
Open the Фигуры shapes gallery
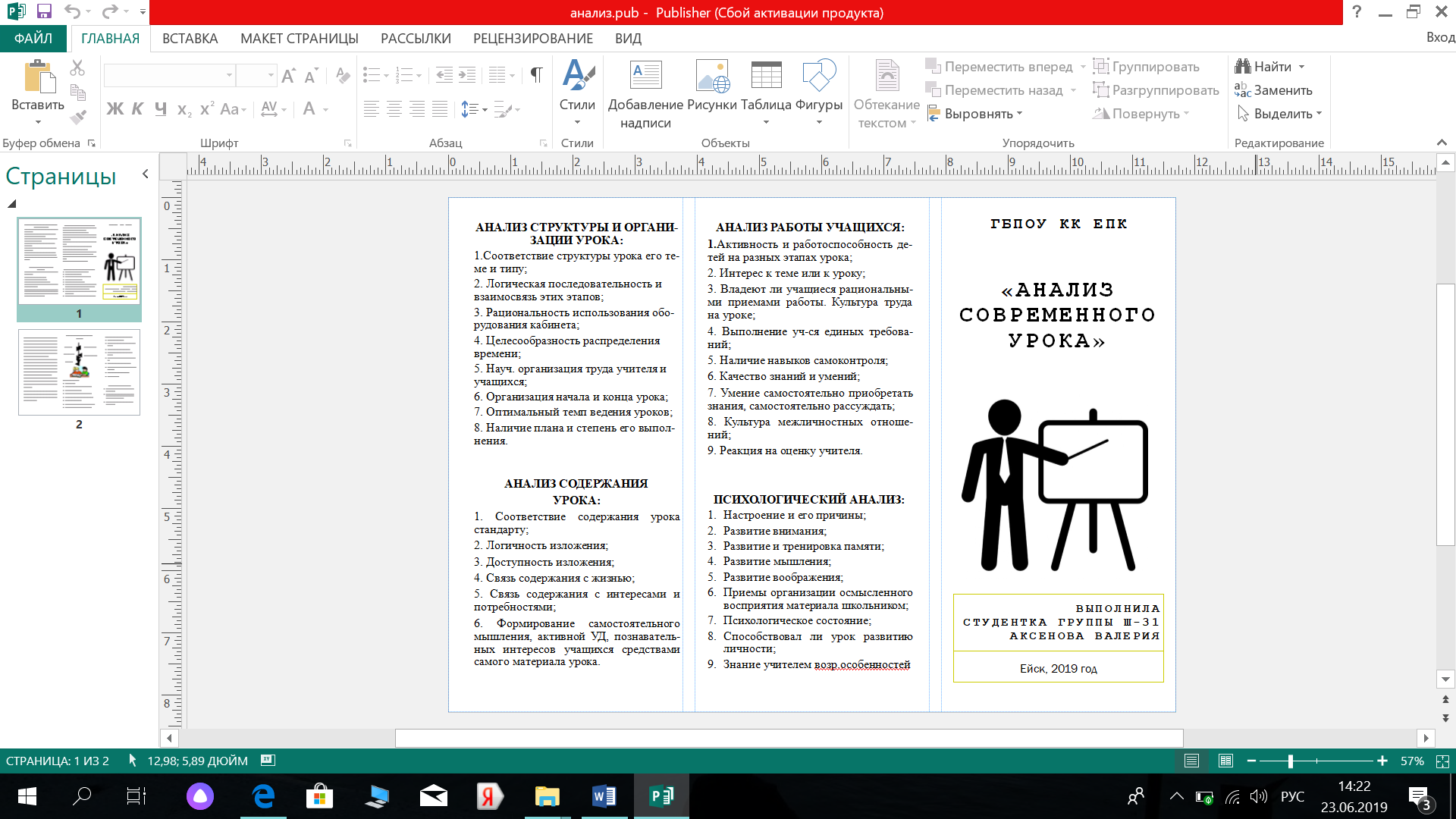[x=819, y=92]
